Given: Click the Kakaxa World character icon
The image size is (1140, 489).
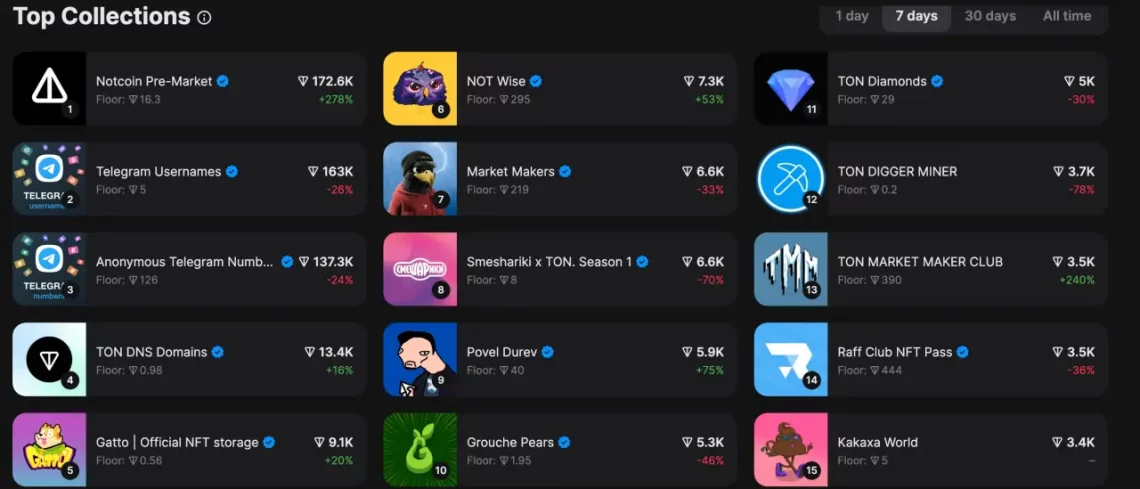Looking at the screenshot, I should coord(791,450).
